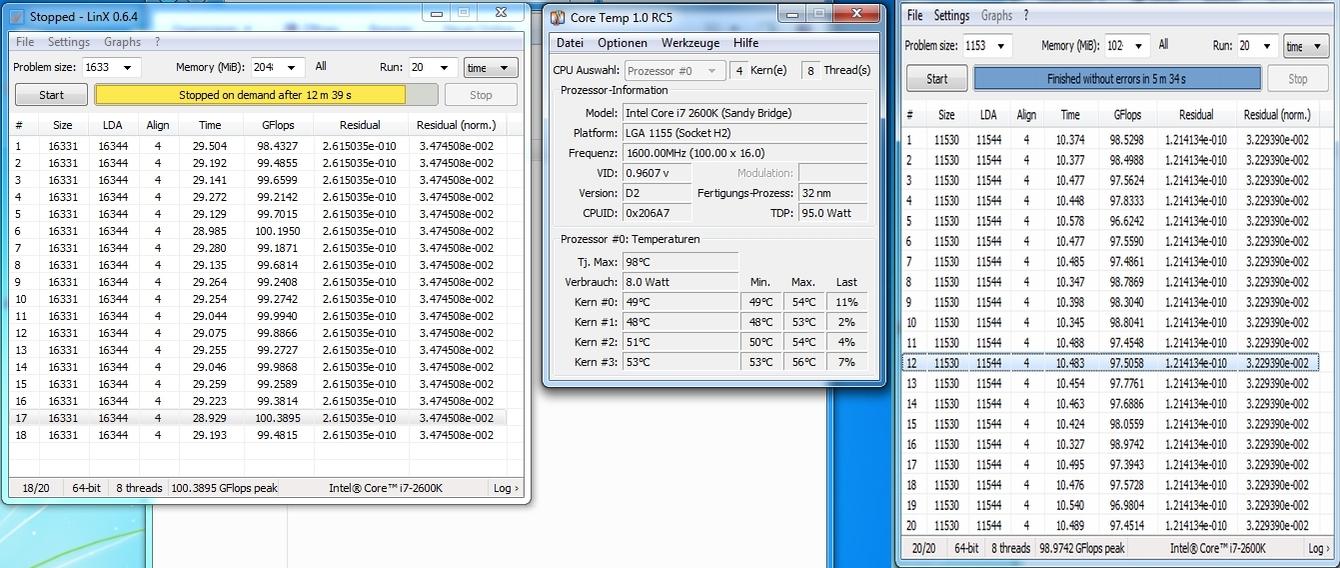Screen dimensions: 1340x568
Task: Click Start button in right LinX window
Action: [x=937, y=79]
